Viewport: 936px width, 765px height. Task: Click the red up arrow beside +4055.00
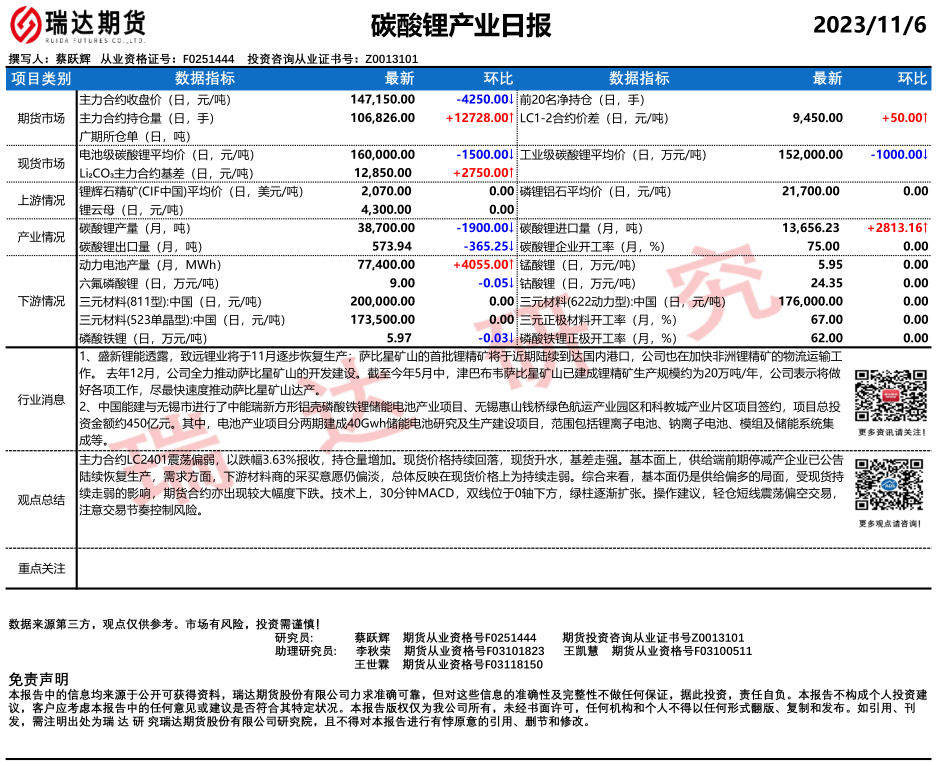512,265
